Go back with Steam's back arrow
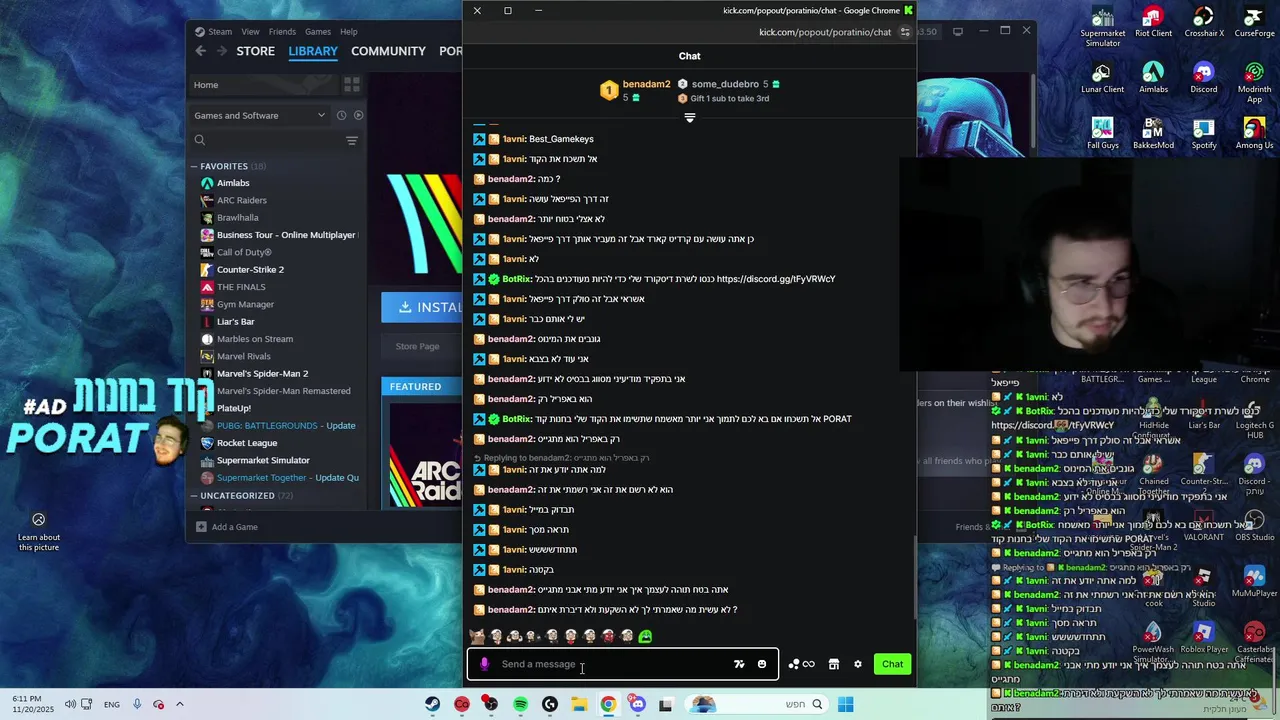 click(201, 51)
